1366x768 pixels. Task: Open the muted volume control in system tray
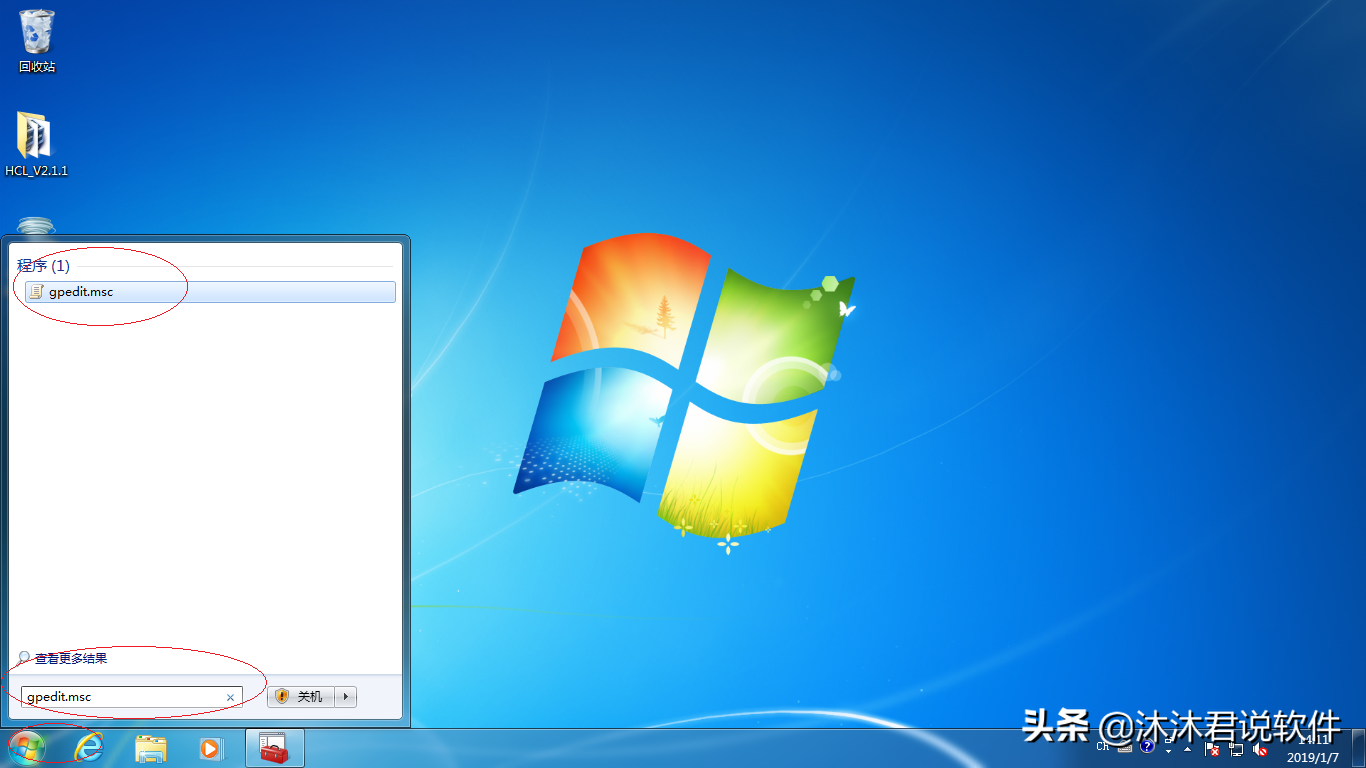pos(1260,748)
